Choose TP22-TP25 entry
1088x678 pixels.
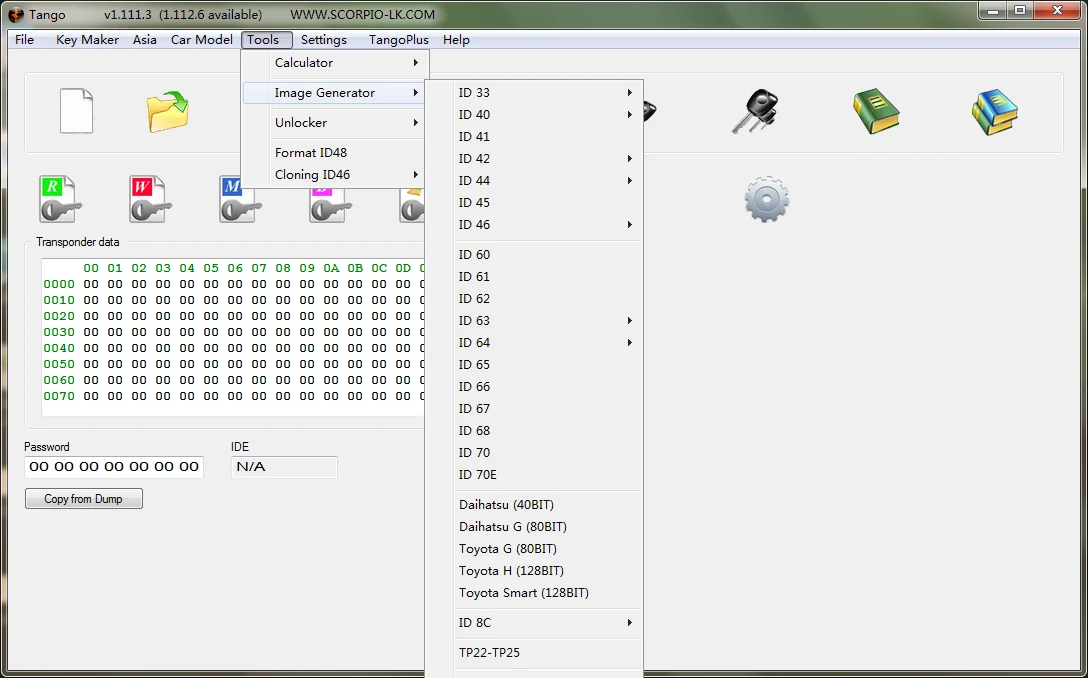tap(534, 652)
